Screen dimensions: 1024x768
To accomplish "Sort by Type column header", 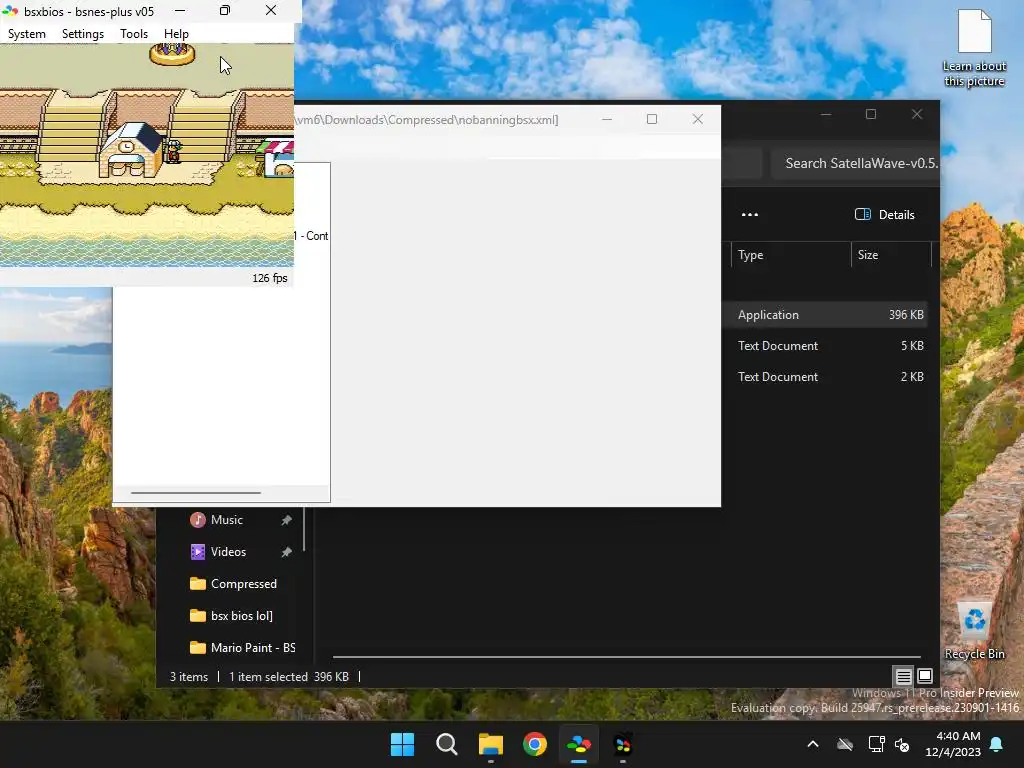I will click(x=791, y=255).
